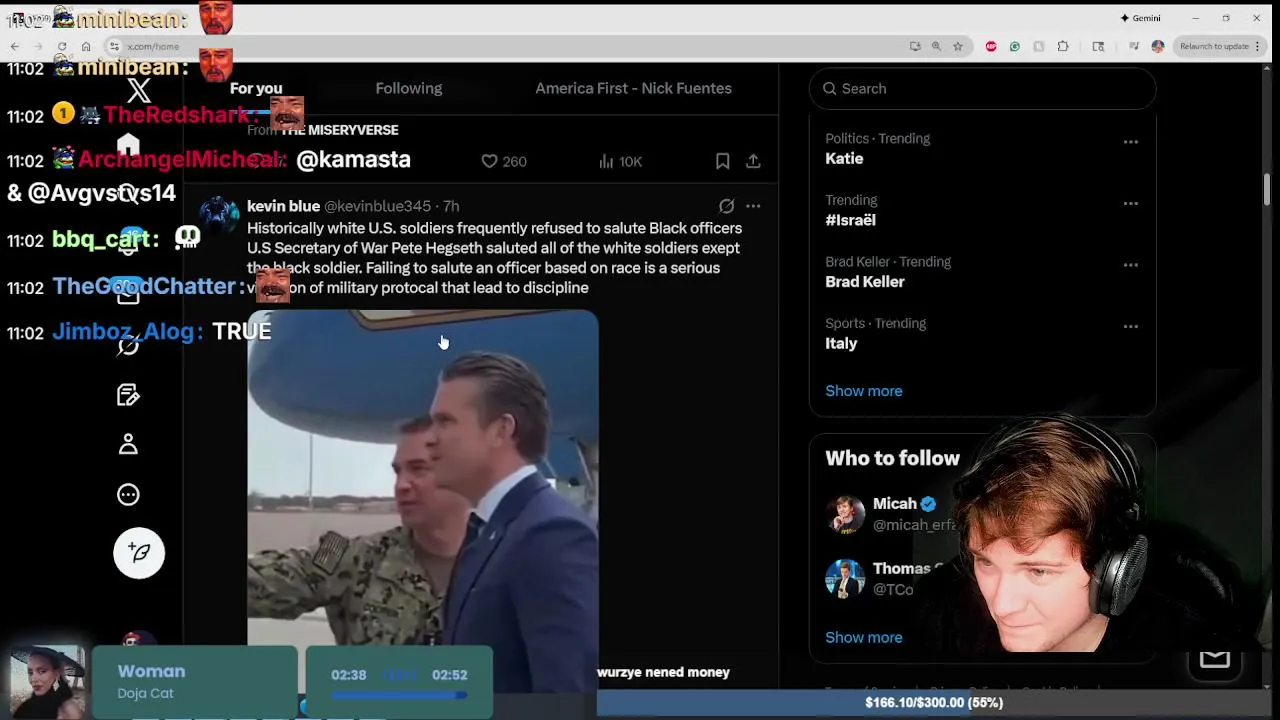This screenshot has height=720, width=1280.
Task: Bookmark the MISERYVERSE post
Action: coord(723,161)
